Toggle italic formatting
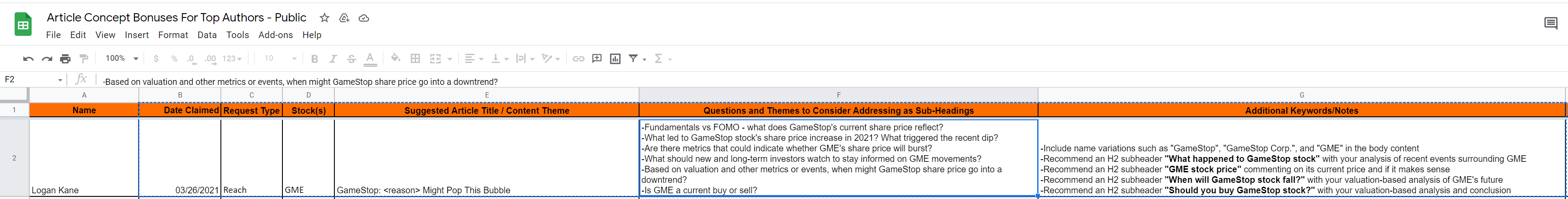Screen dimensions: 1568x199 point(333,59)
